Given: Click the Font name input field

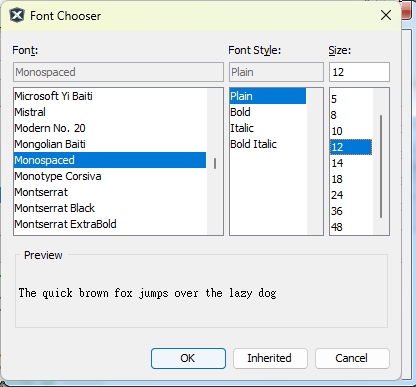Looking at the screenshot, I should coord(118,72).
